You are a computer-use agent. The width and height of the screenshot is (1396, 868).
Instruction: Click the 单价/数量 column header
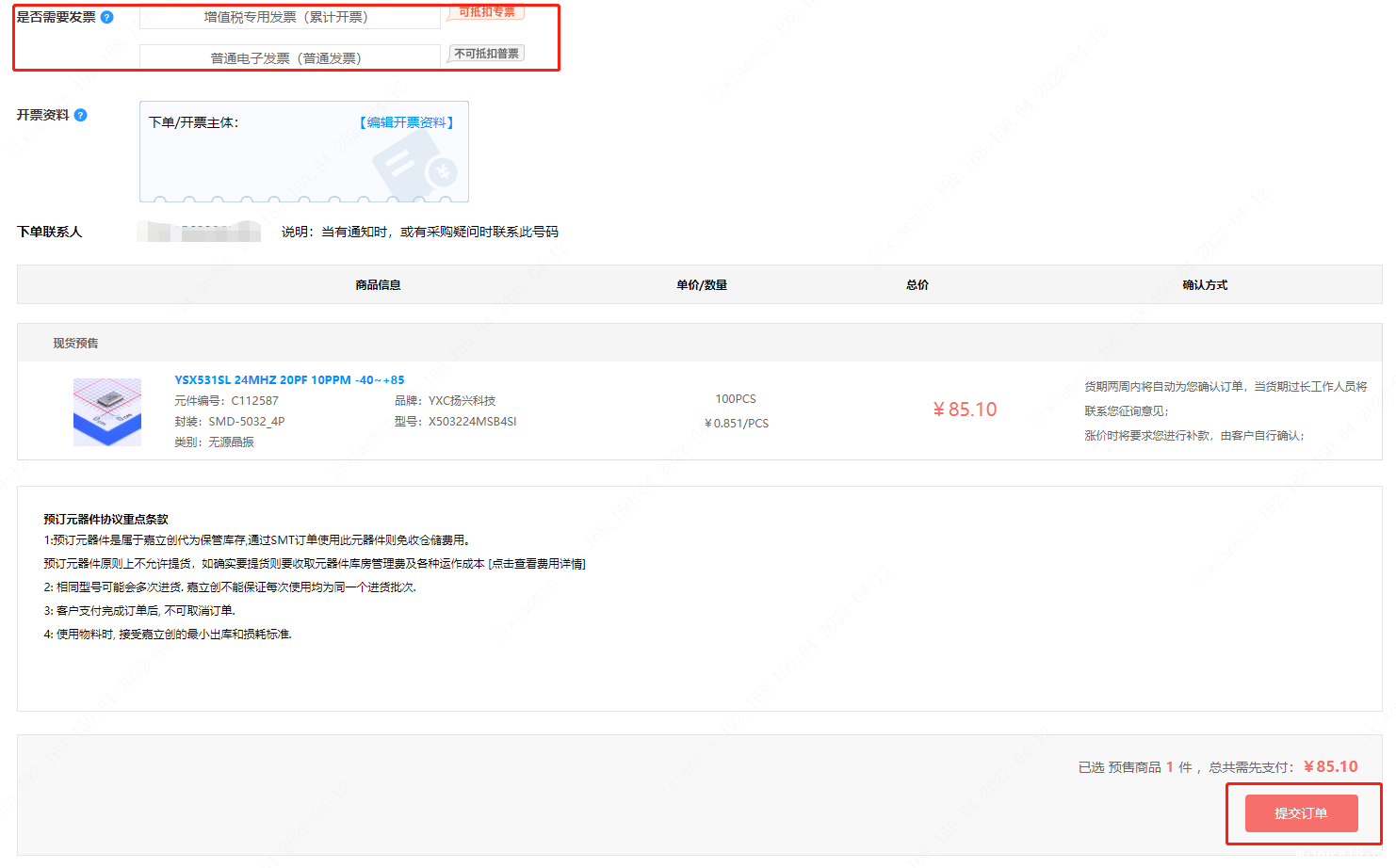click(702, 285)
